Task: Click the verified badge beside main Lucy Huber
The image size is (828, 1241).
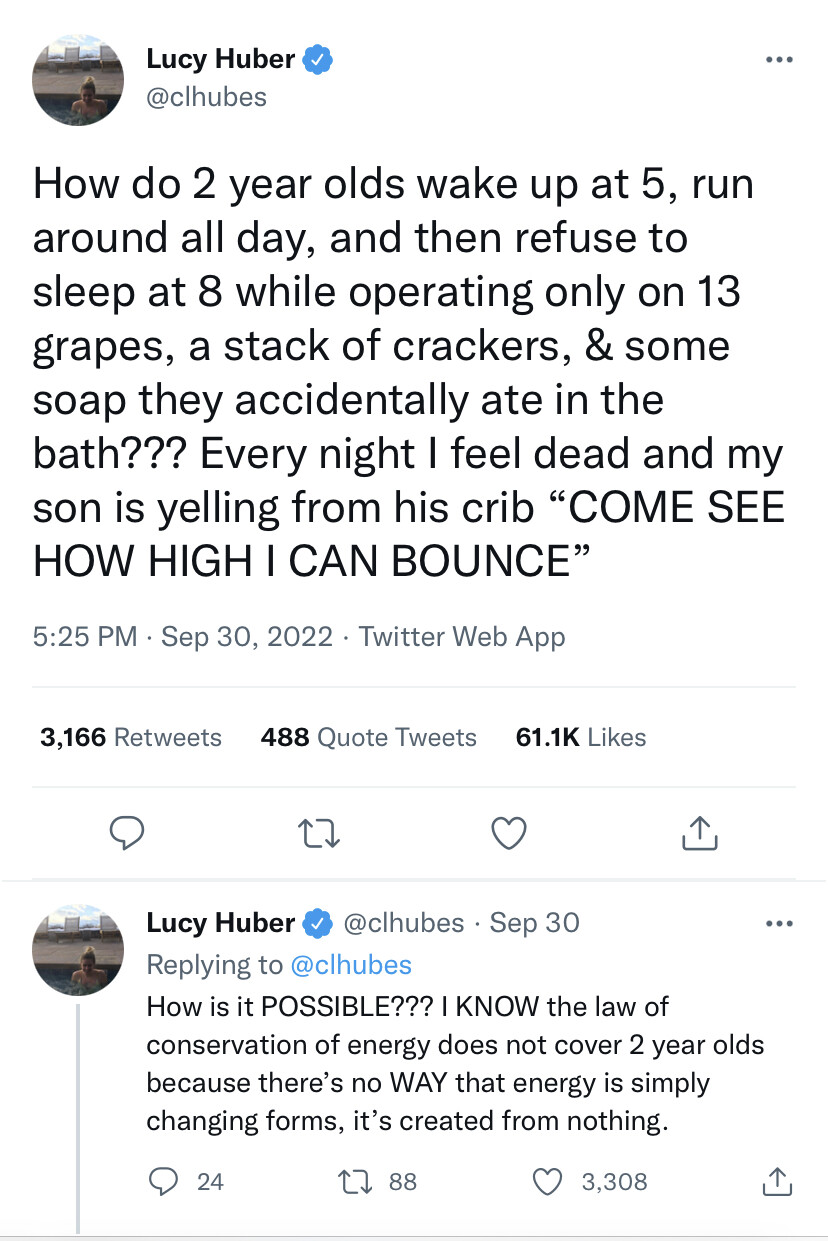Action: pyautogui.click(x=318, y=60)
